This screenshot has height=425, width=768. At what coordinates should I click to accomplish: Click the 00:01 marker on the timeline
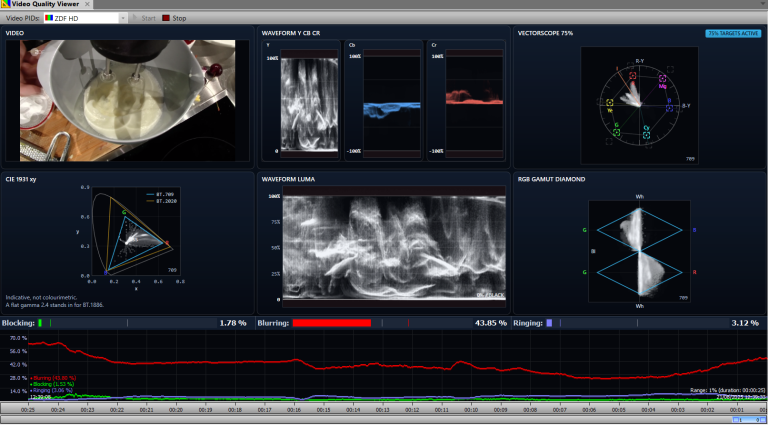point(737,410)
